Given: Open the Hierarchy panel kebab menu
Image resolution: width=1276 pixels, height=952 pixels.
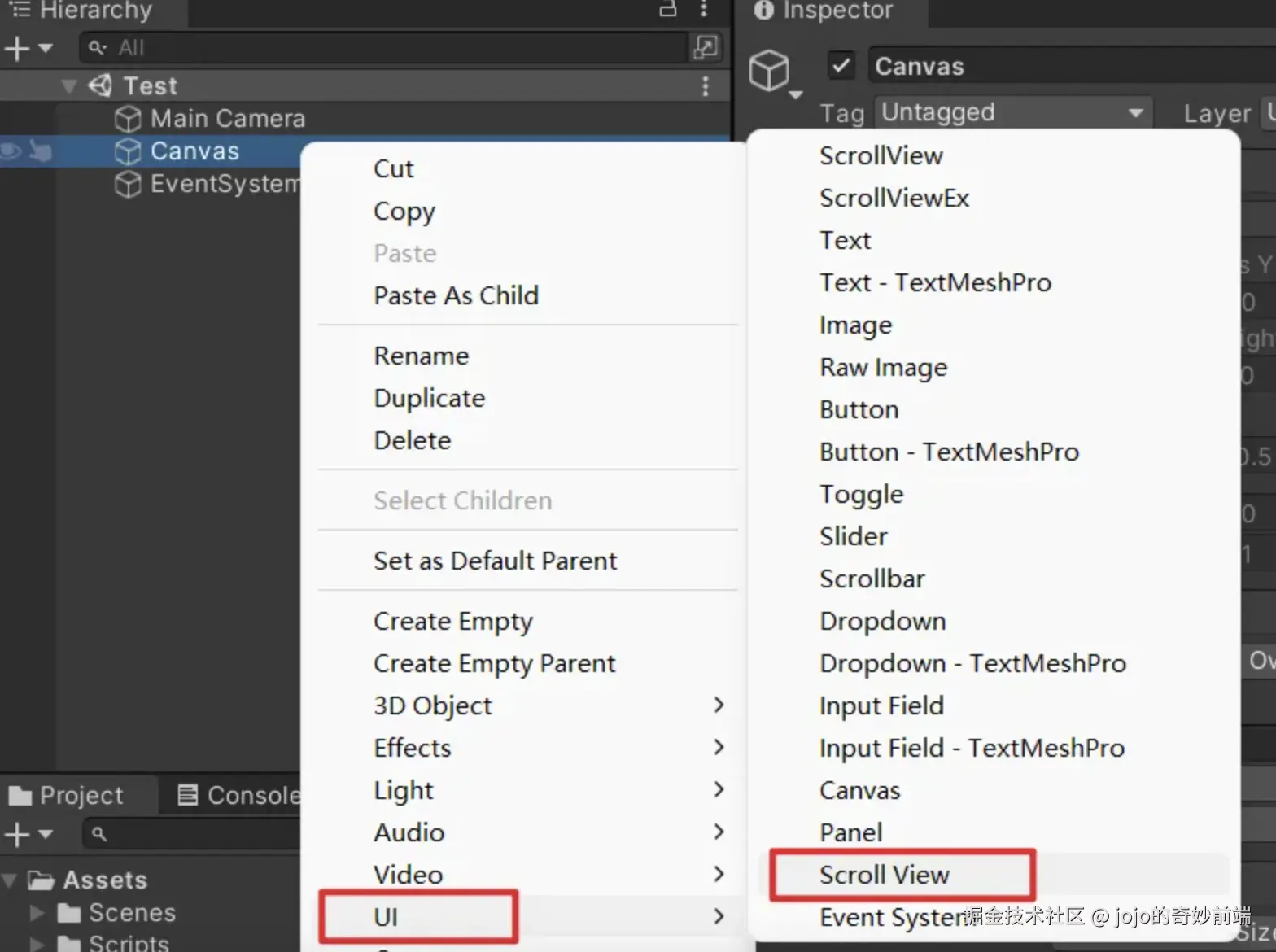Looking at the screenshot, I should [704, 9].
